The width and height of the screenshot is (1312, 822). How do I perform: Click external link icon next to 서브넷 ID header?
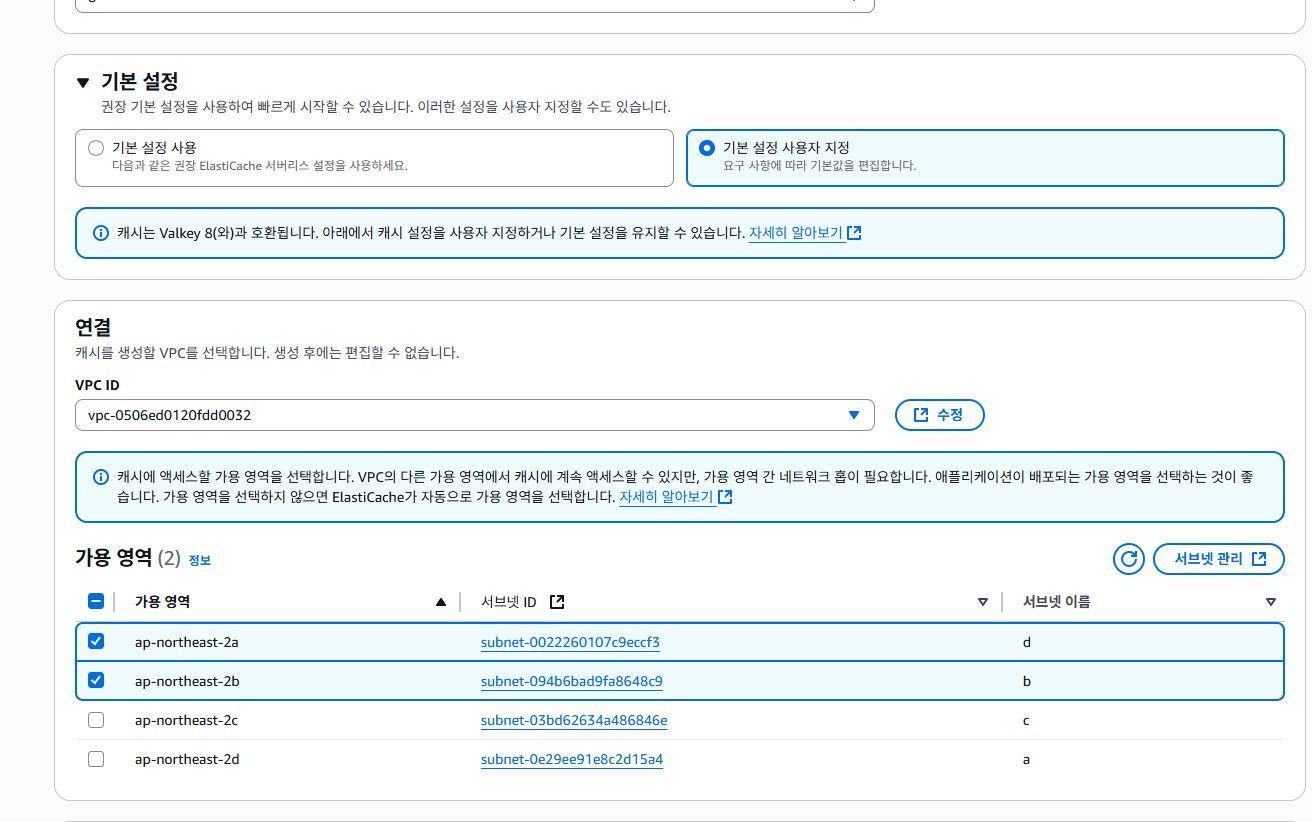pyautogui.click(x=557, y=602)
